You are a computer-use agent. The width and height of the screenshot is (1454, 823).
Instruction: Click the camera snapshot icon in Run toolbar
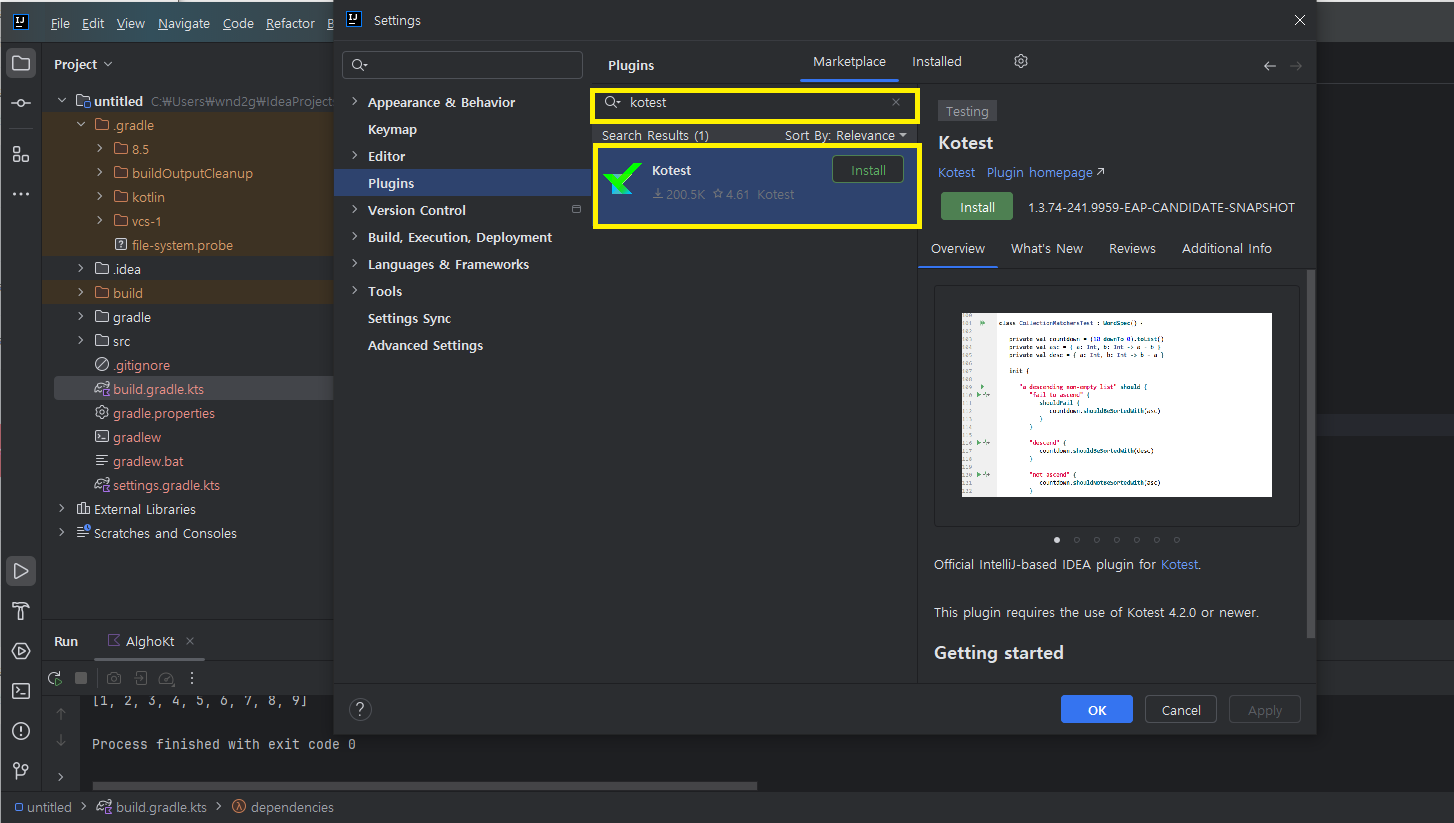[114, 678]
